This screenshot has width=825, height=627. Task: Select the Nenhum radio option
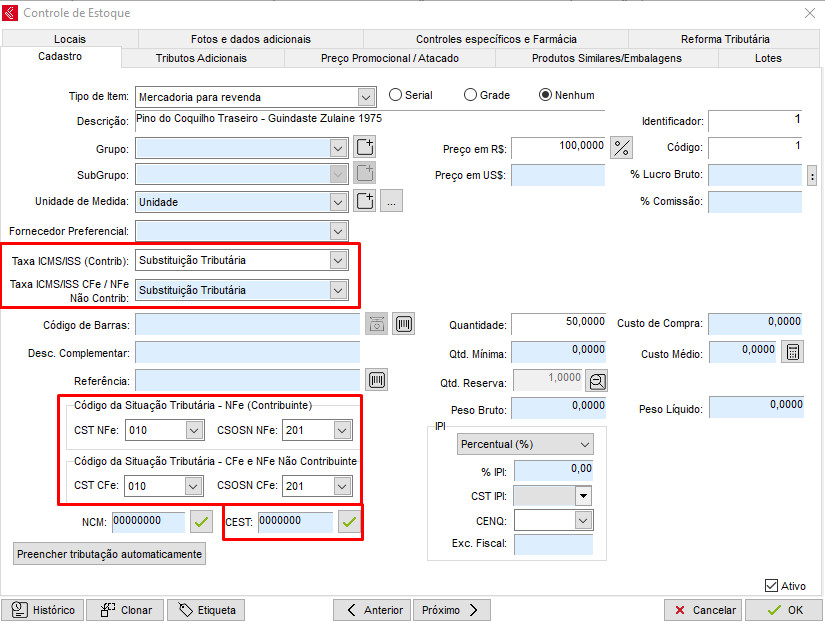[x=567, y=95]
